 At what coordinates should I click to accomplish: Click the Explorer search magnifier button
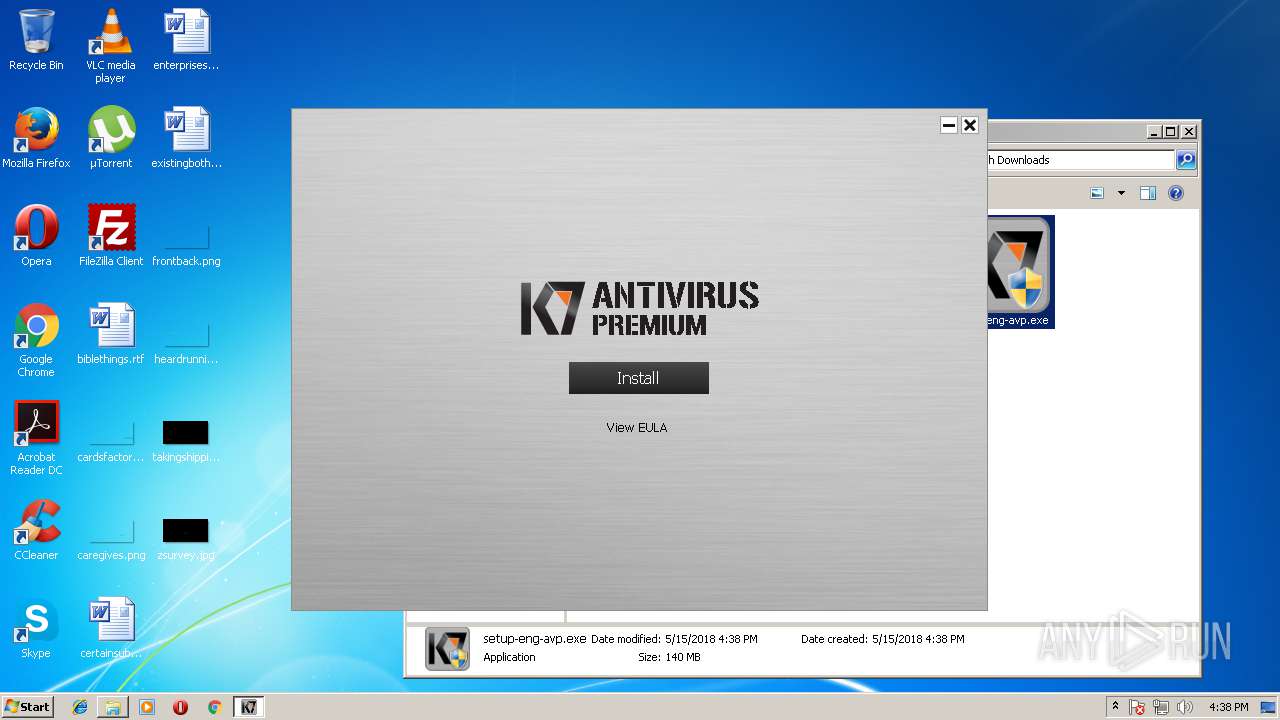(x=1186, y=160)
